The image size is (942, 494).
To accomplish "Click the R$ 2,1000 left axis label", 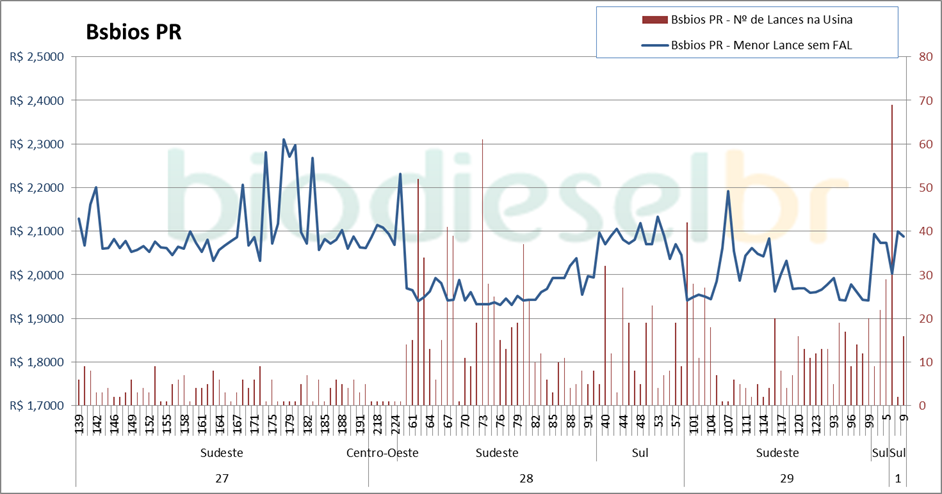I will [36, 231].
